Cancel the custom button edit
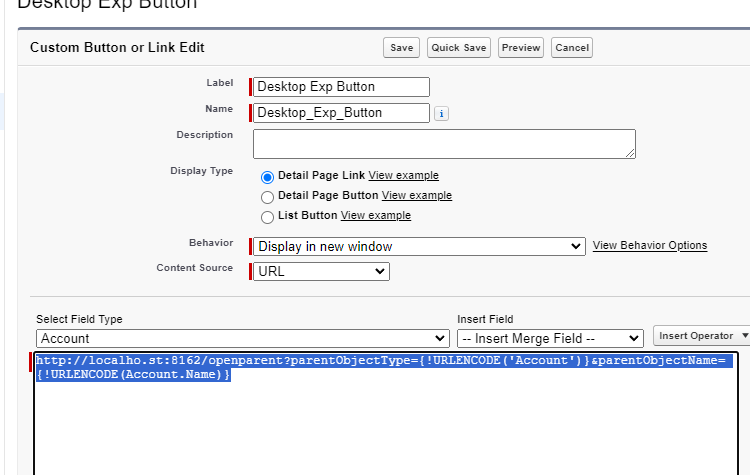 coord(572,48)
